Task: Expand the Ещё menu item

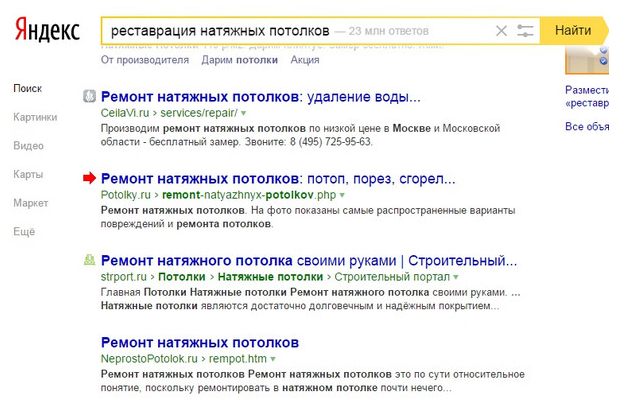Action: click(24, 232)
